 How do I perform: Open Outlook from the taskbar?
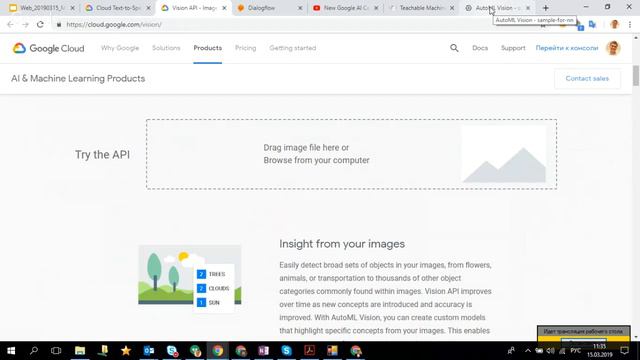pos(149,351)
